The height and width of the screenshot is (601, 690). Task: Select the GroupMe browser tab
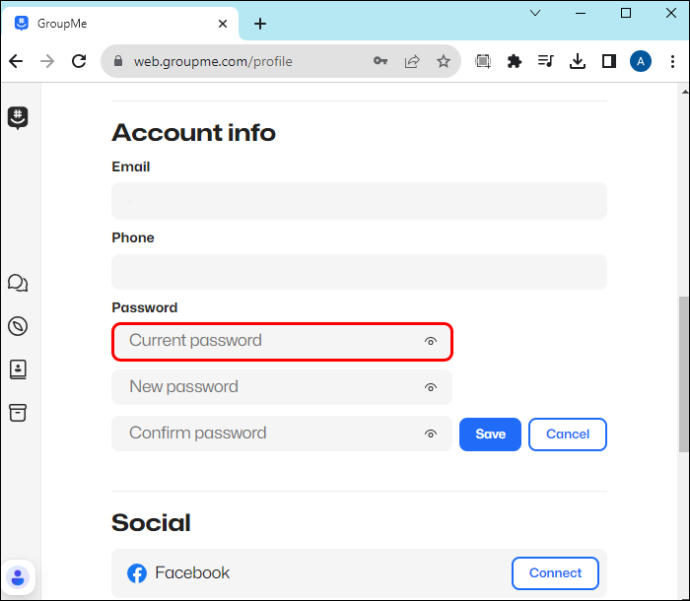120,23
